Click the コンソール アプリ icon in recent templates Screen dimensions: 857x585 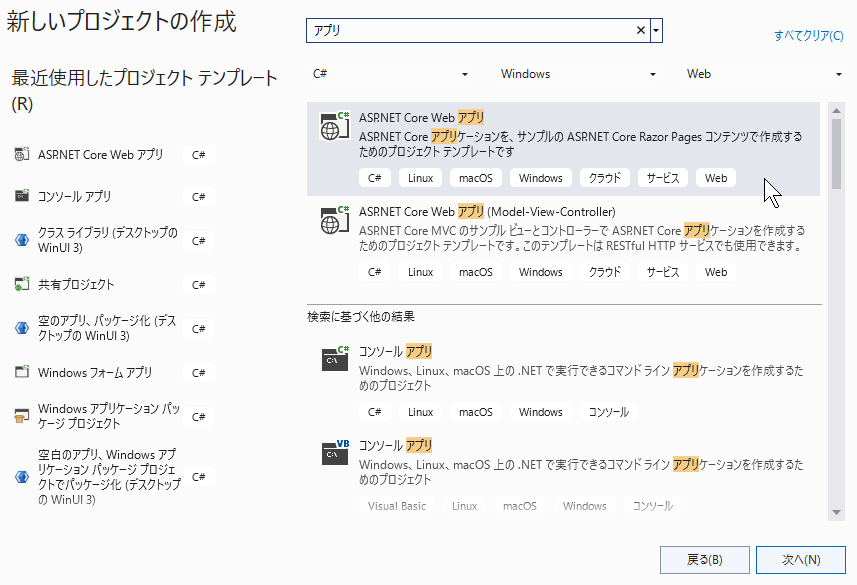21,195
